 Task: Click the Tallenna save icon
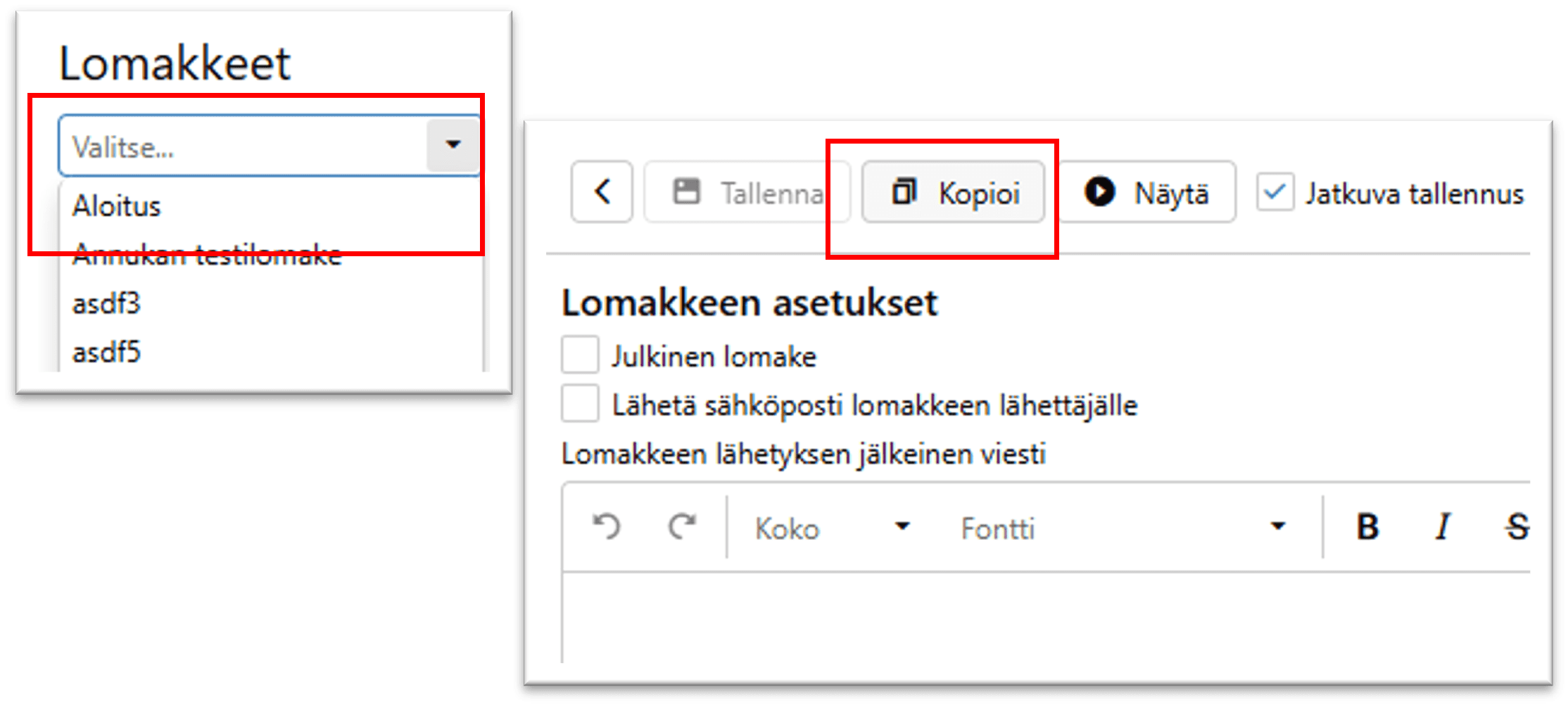686,191
